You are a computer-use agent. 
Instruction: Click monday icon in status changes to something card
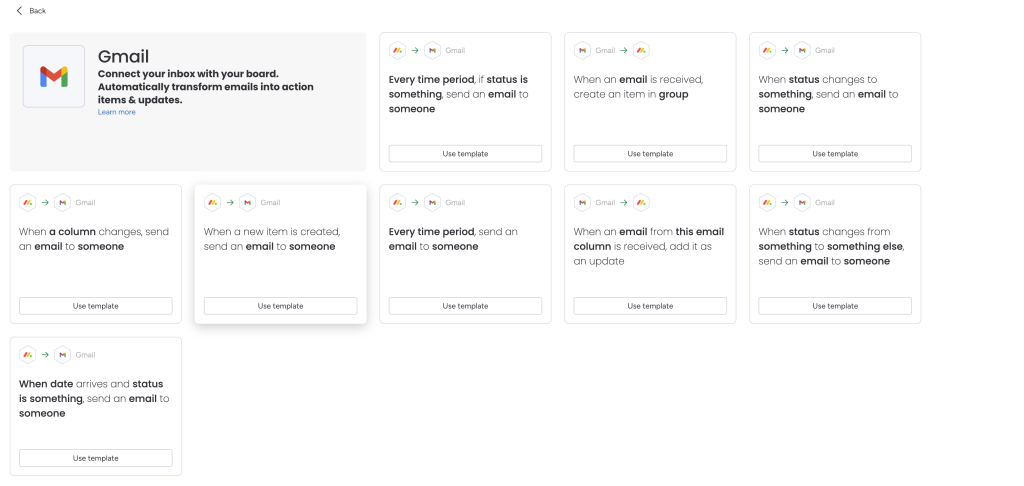click(x=767, y=50)
